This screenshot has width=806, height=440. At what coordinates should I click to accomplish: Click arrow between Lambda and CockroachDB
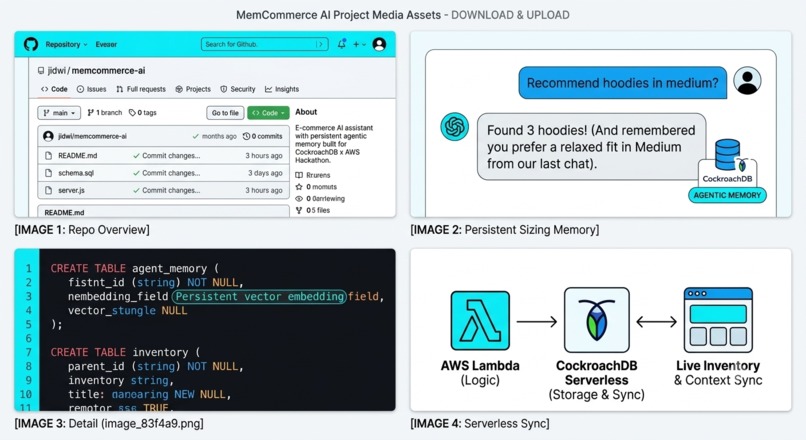click(x=537, y=322)
